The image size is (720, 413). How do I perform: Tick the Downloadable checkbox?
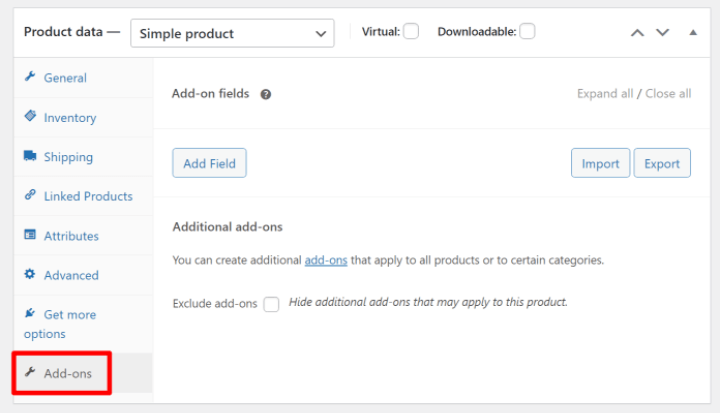point(527,32)
